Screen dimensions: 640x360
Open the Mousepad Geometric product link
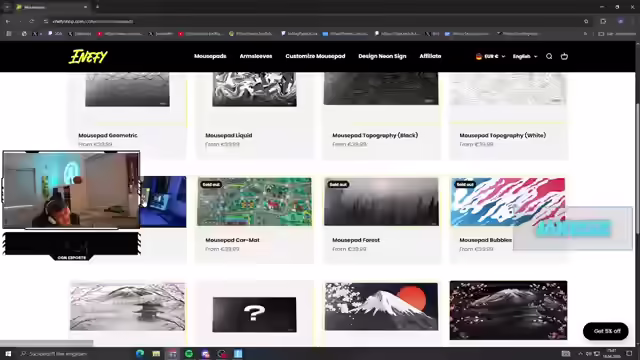point(108,135)
